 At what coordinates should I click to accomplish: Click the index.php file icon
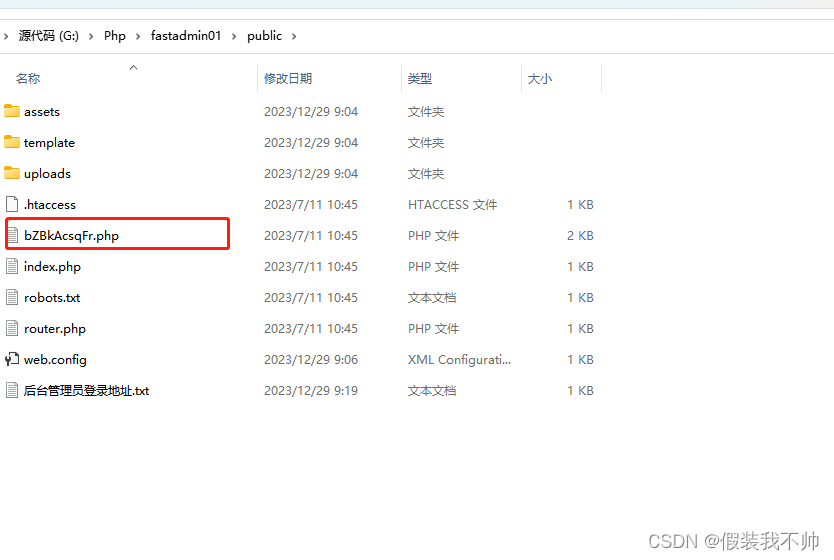point(12,266)
